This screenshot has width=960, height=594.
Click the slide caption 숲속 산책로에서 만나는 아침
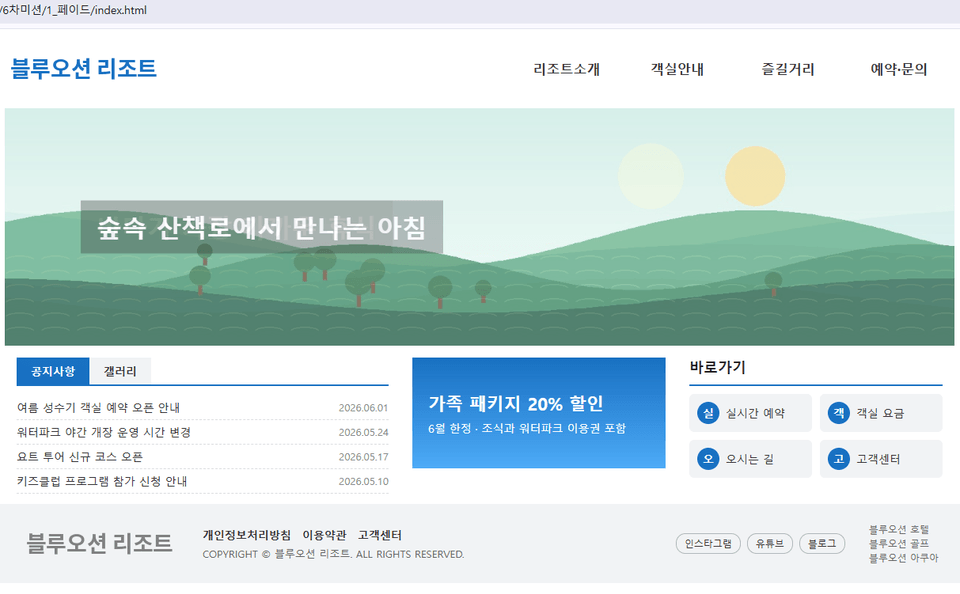click(x=261, y=228)
